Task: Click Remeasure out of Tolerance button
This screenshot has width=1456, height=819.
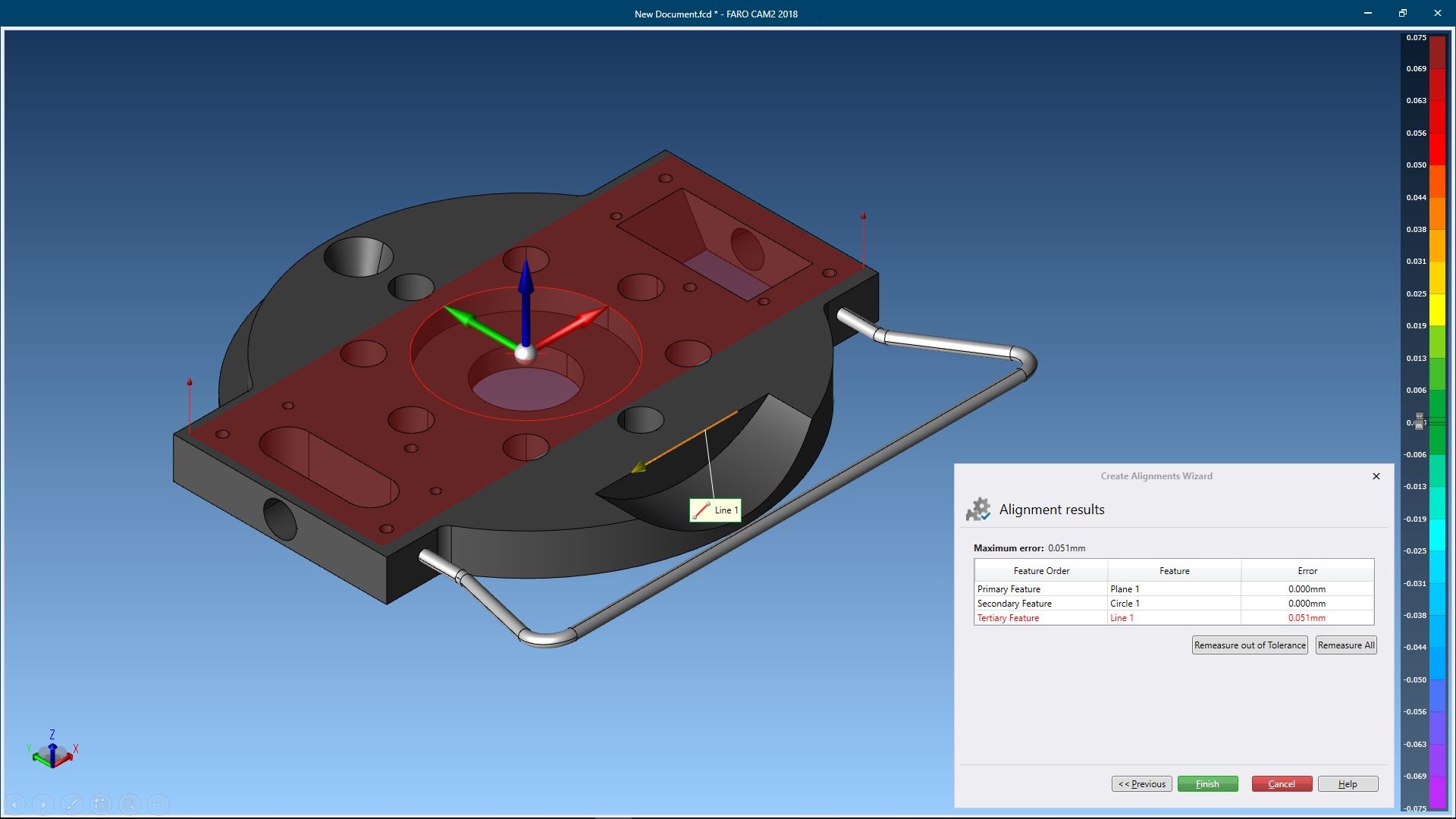Action: point(1250,645)
